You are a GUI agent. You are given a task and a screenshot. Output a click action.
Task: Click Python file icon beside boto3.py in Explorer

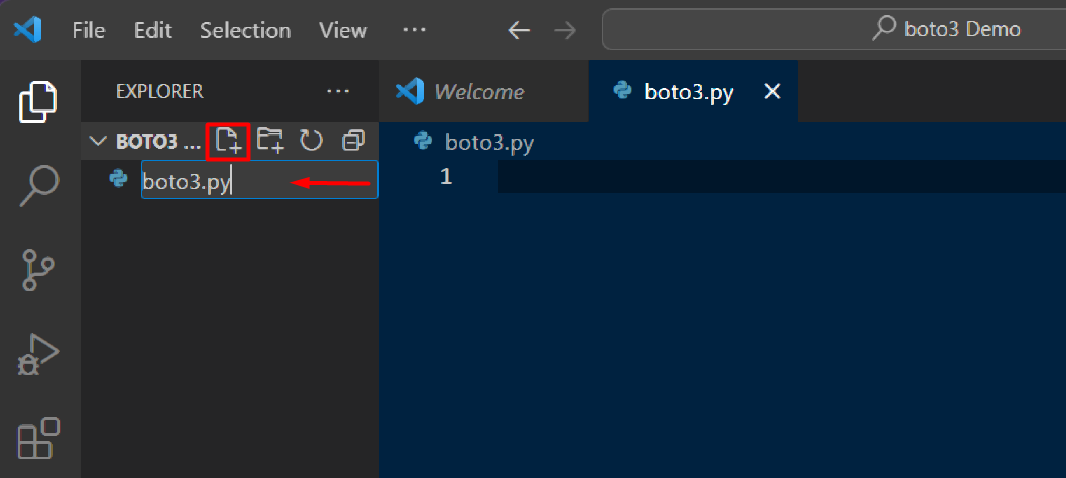119,179
